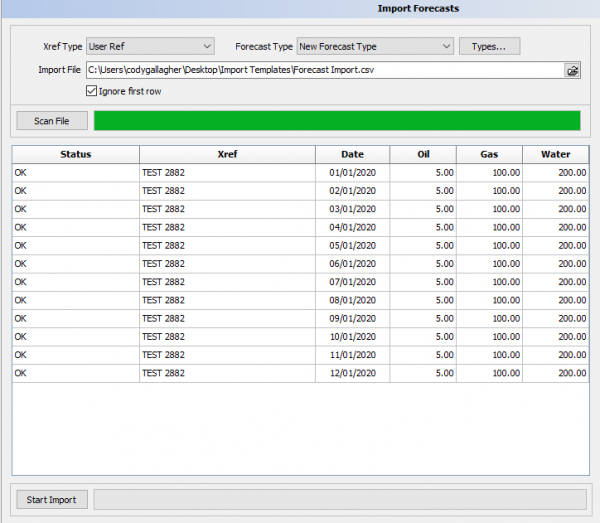Sort by the Status column header
The height and width of the screenshot is (523, 600).
76,154
